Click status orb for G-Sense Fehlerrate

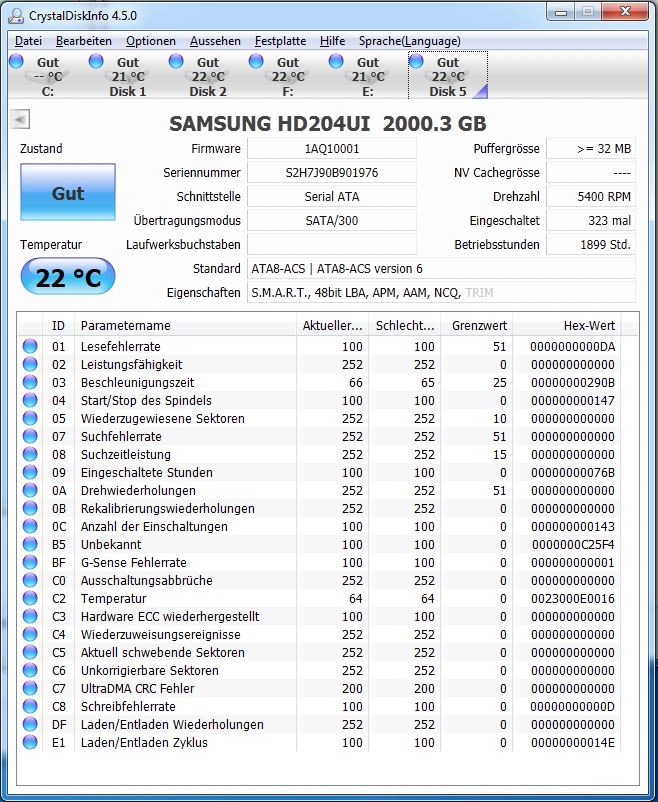[30, 562]
